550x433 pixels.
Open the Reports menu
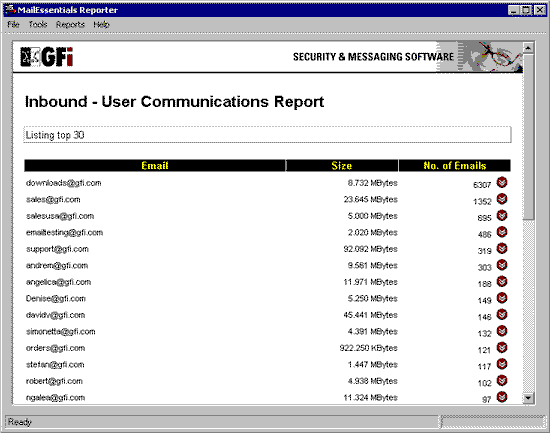[x=70, y=25]
